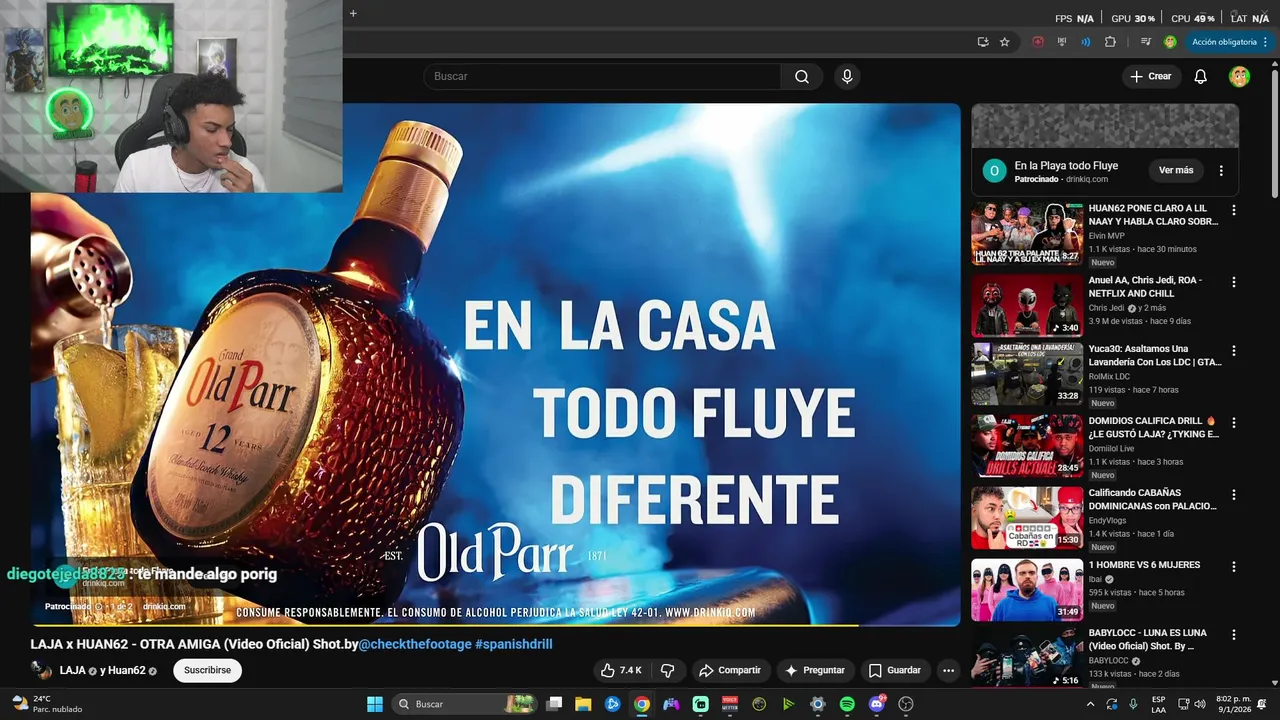Open Voicemeeter from taskbar
The width and height of the screenshot is (1280, 720).
pos(730,704)
